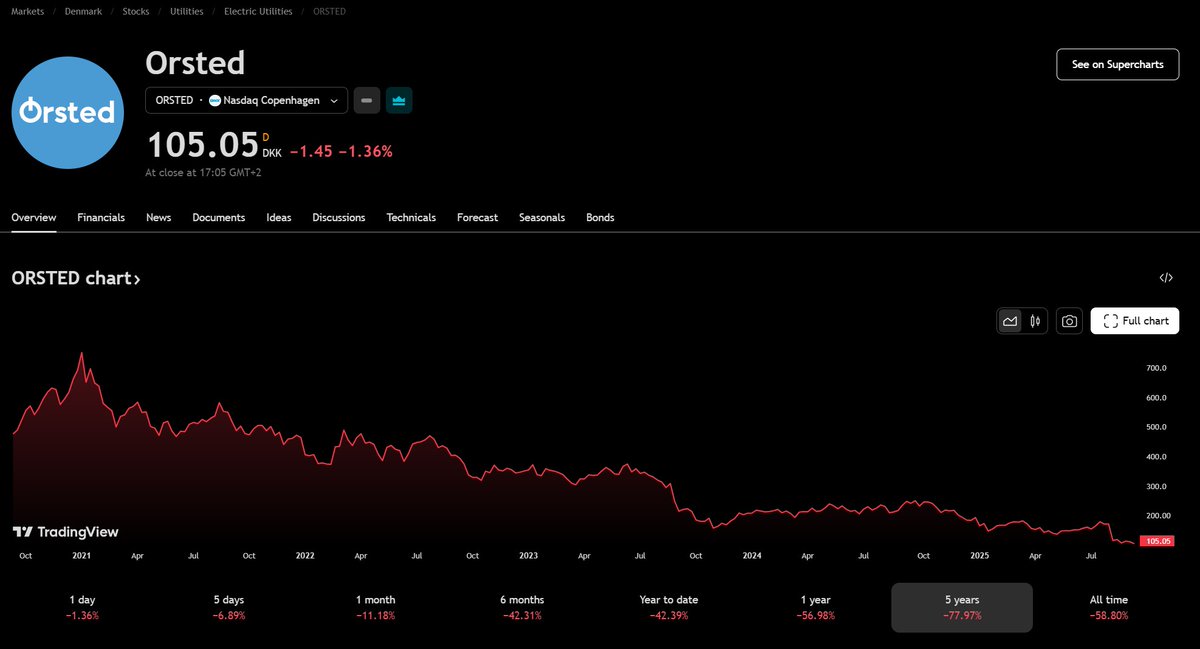
Task: Click the large 105.05 price value
Action: [x=203, y=146]
